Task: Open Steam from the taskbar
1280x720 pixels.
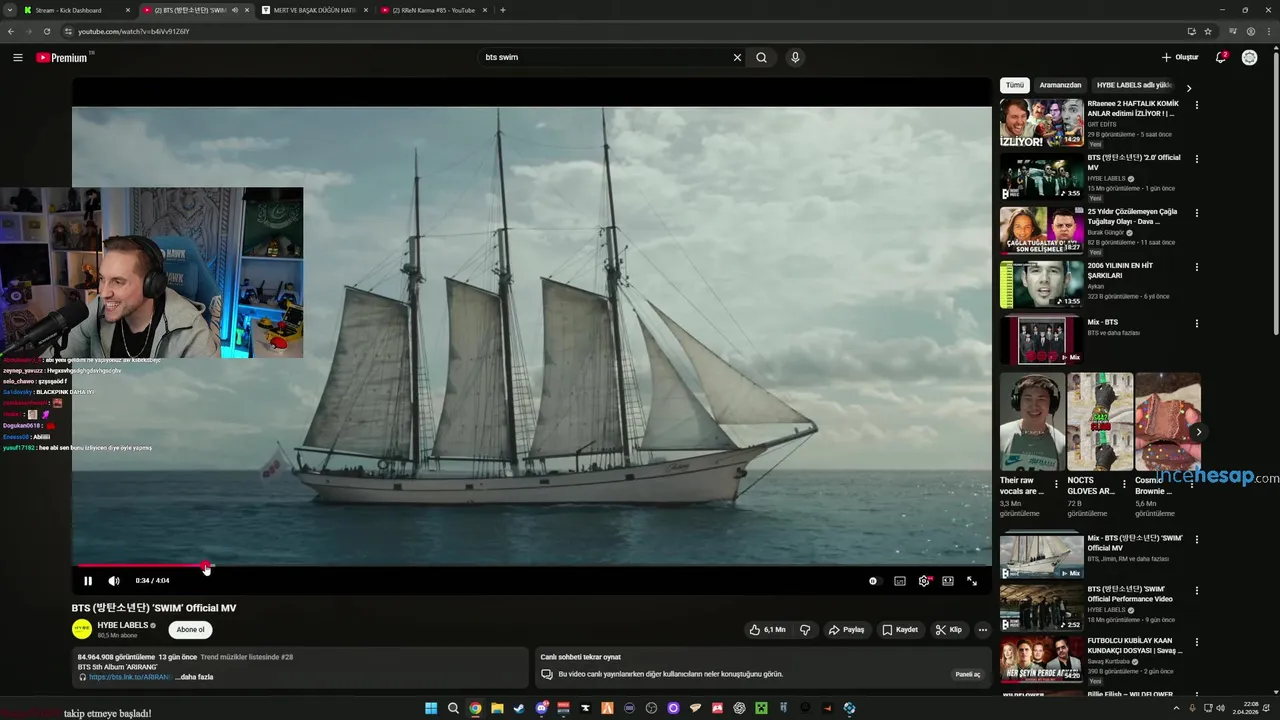Action: tap(519, 708)
